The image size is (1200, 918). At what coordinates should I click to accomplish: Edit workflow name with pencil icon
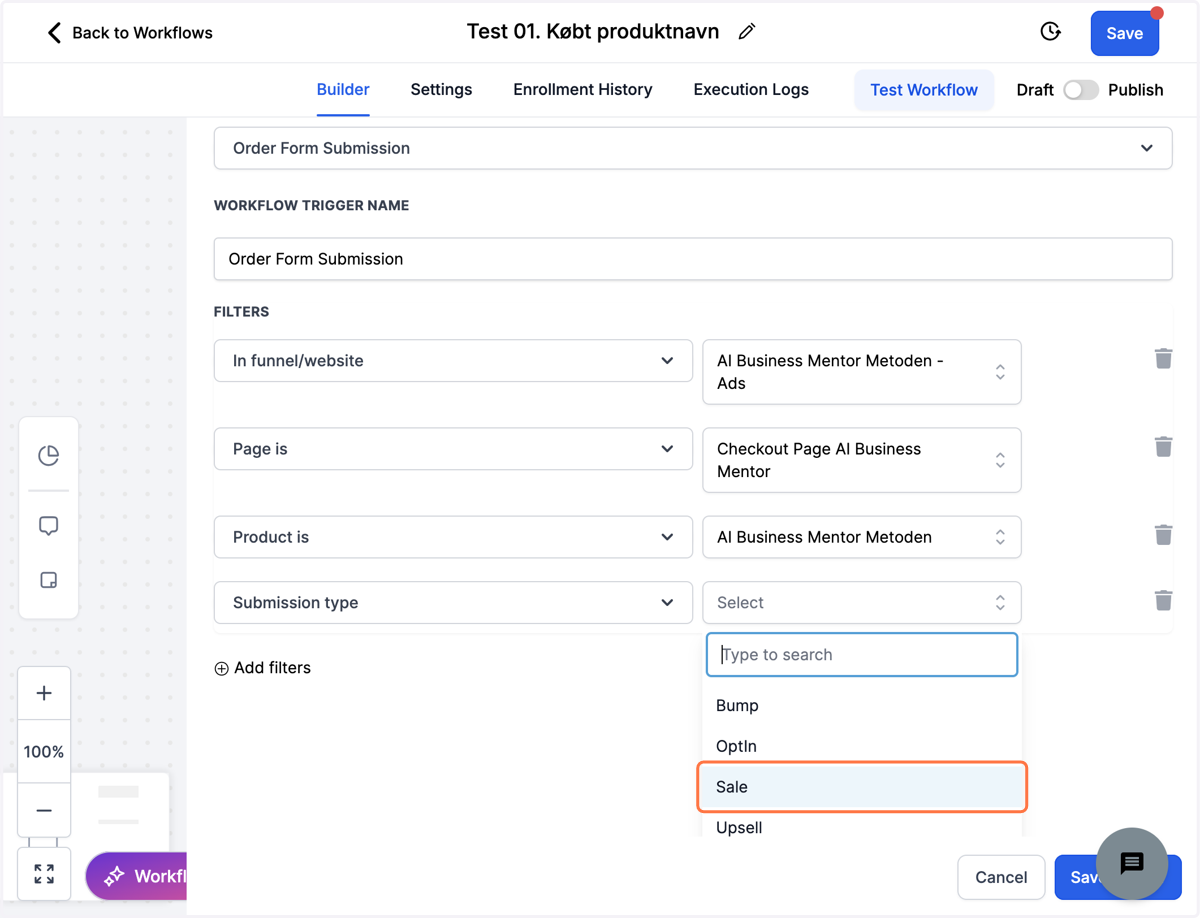[x=747, y=32]
